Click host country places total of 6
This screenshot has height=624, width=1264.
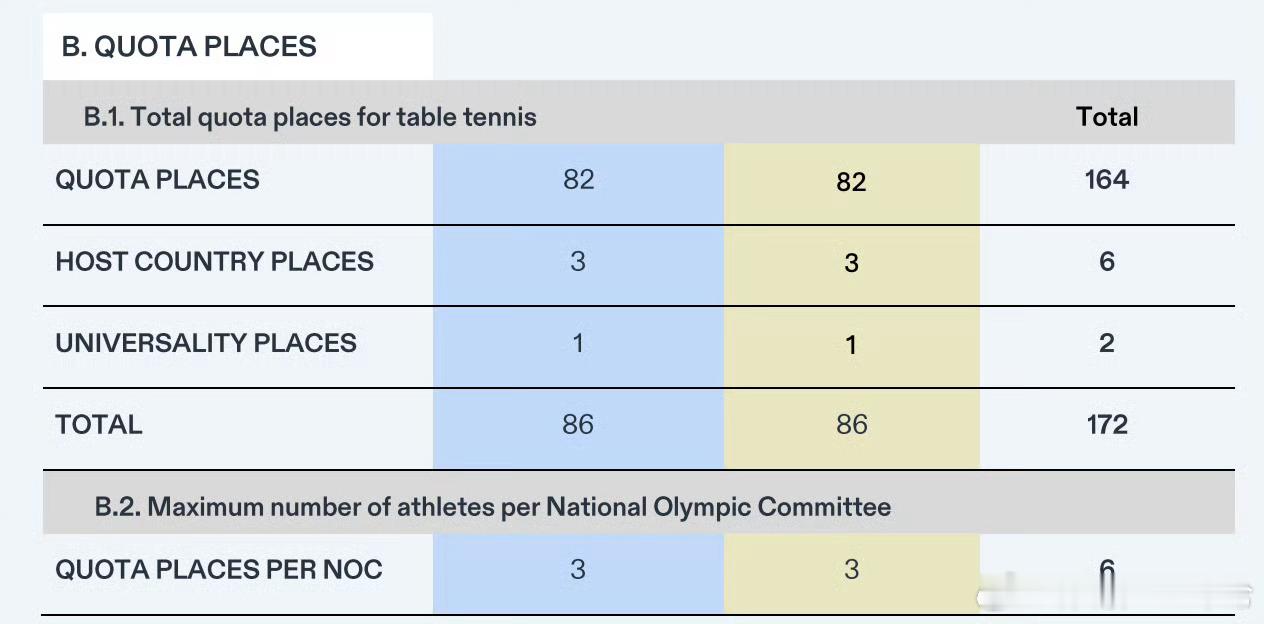click(1107, 262)
